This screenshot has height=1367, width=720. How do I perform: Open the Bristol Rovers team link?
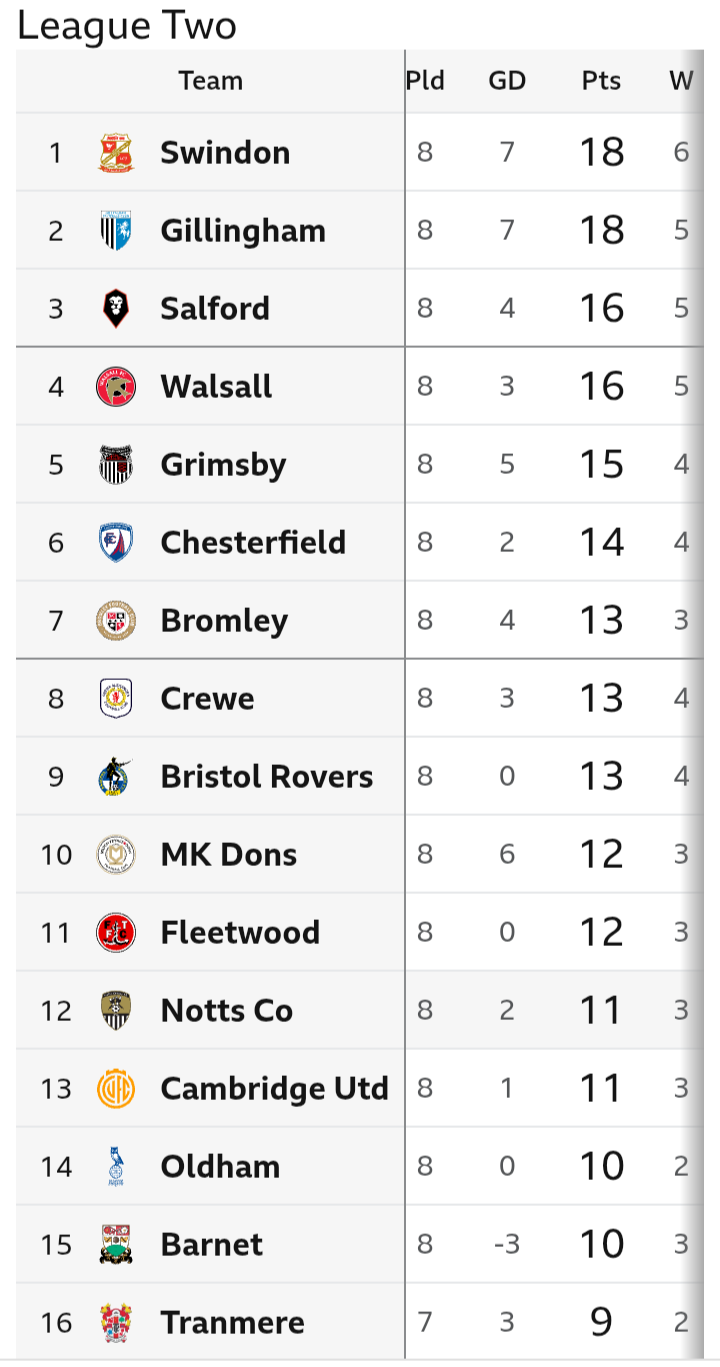pos(267,776)
